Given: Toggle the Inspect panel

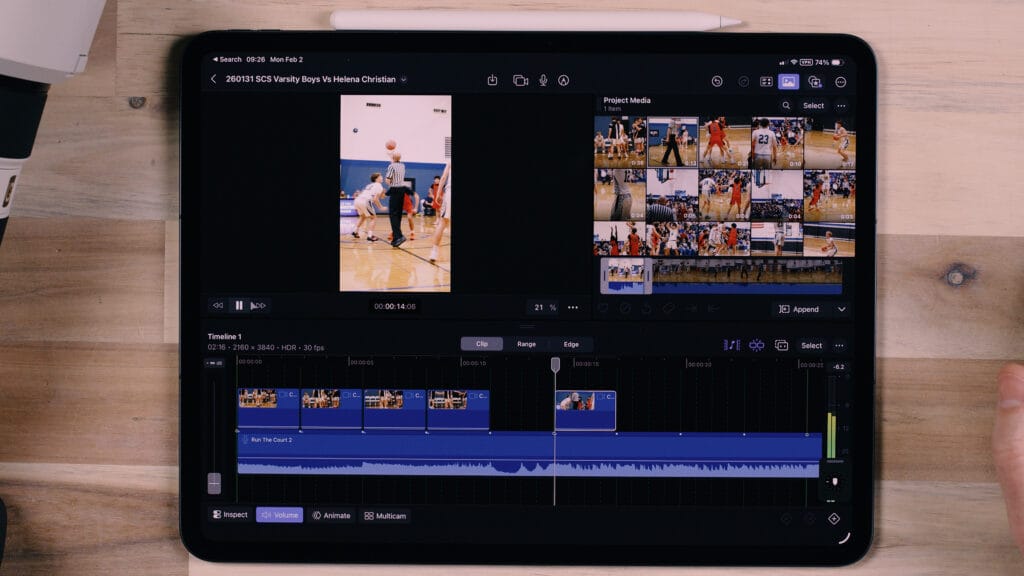Looking at the screenshot, I should (x=230, y=516).
